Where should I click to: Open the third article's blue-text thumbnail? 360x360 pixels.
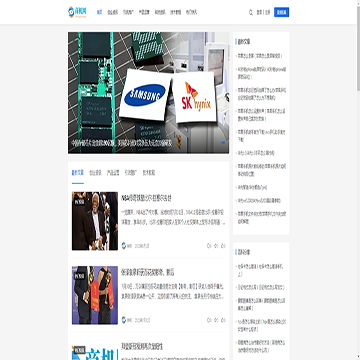click(95, 350)
